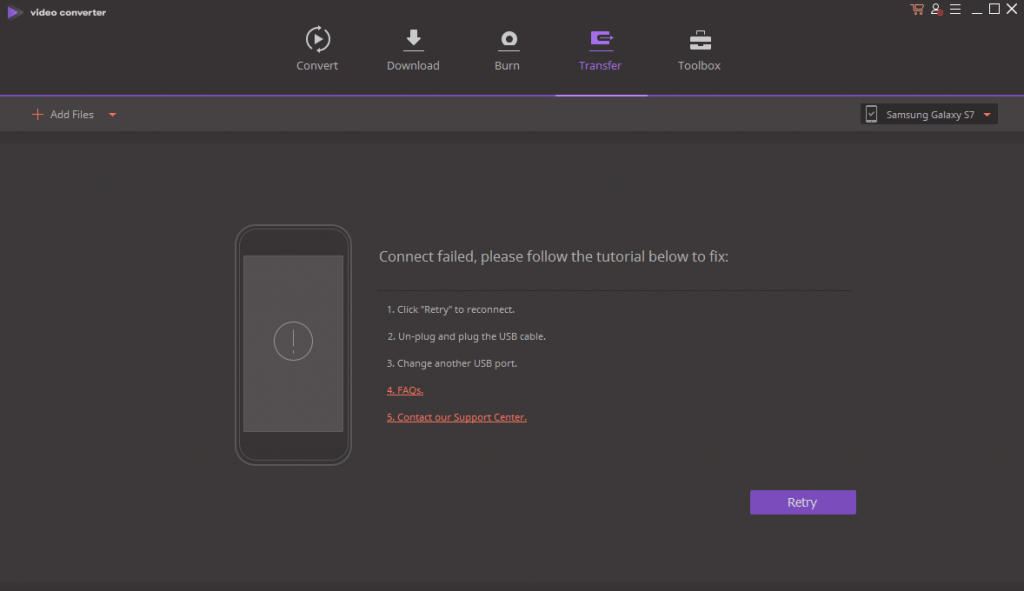Image resolution: width=1024 pixels, height=591 pixels.
Task: Open the hamburger menu
Action: (955, 9)
